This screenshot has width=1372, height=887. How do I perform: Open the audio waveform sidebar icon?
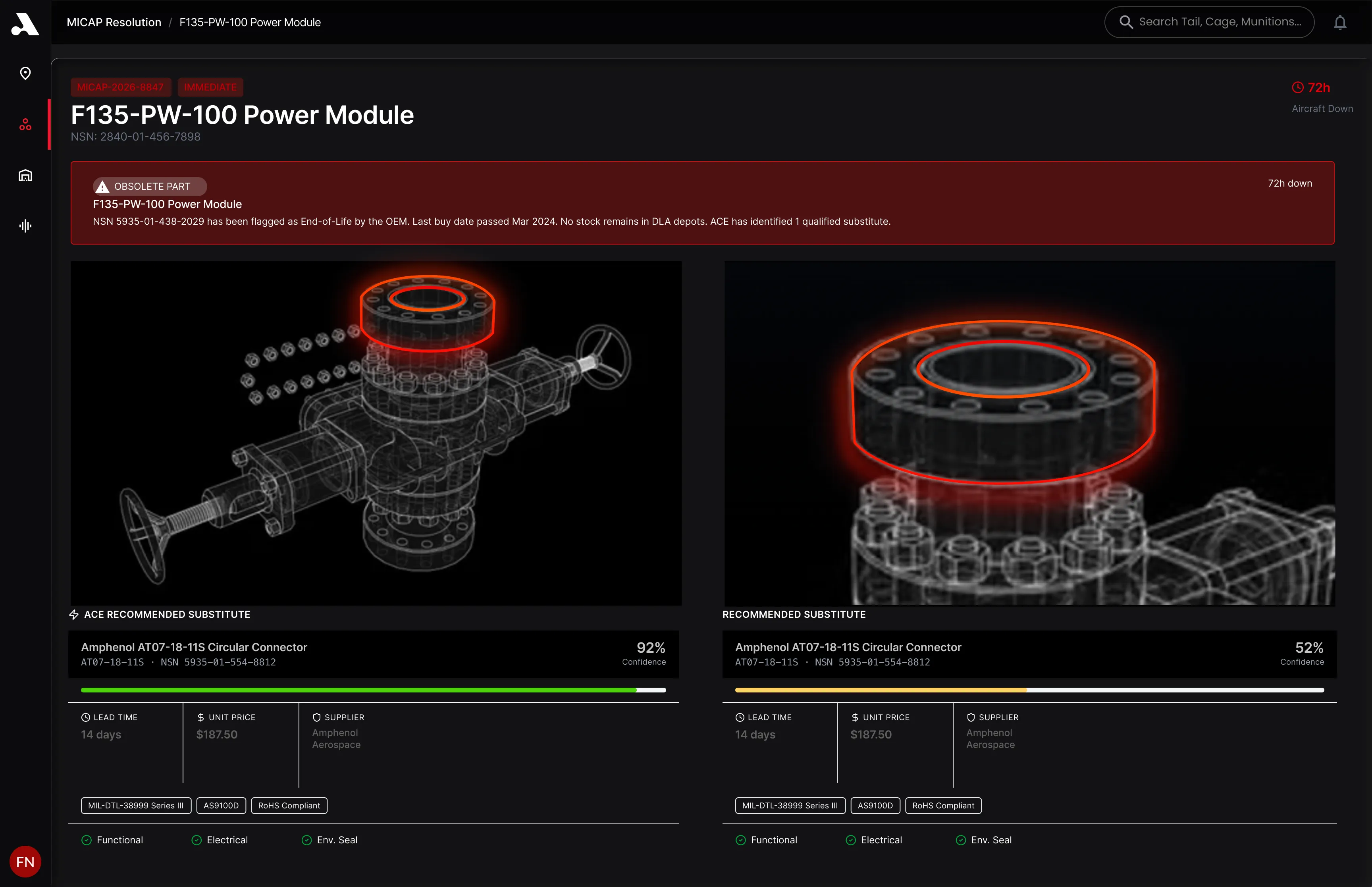pos(25,226)
